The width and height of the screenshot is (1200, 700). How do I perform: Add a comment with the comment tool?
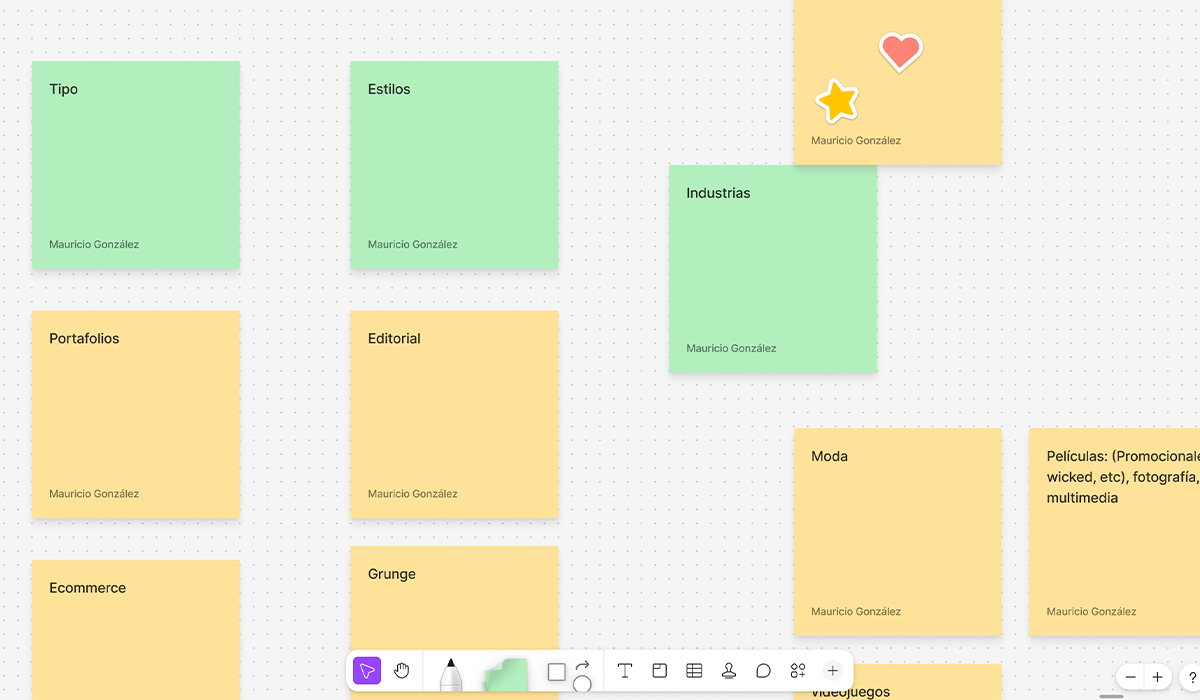763,671
